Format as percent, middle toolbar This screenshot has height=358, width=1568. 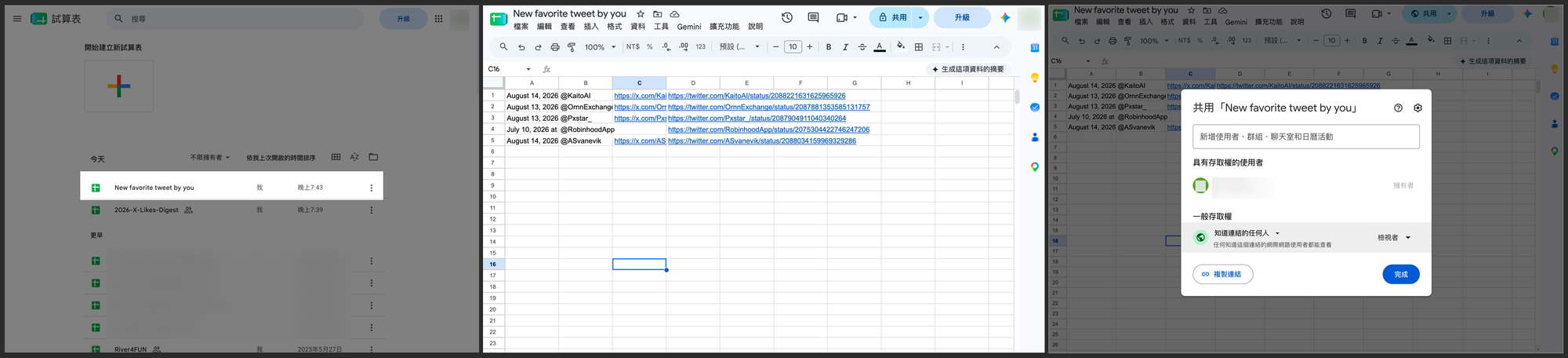tap(650, 47)
